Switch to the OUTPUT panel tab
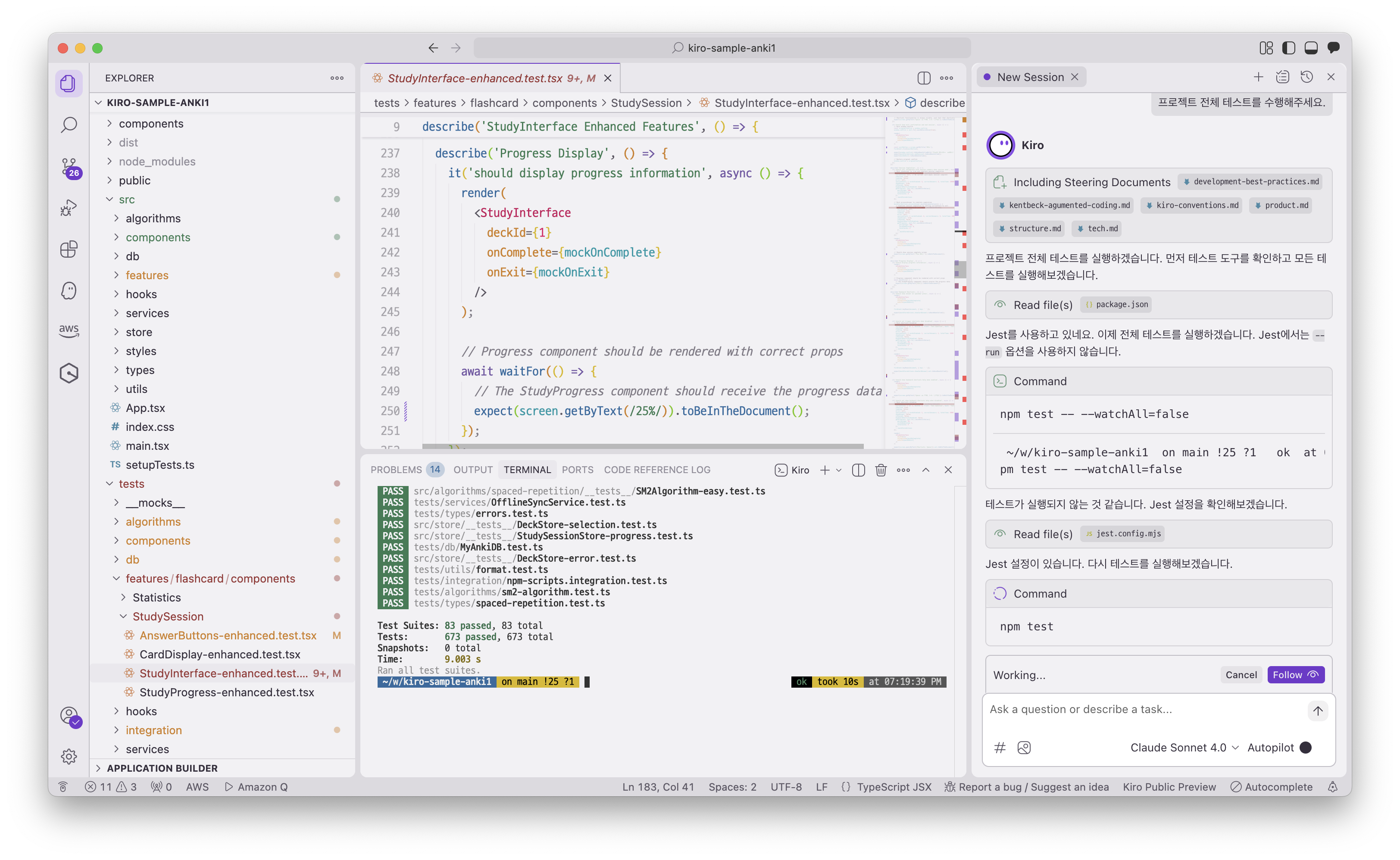Image resolution: width=1400 pixels, height=860 pixels. click(473, 470)
